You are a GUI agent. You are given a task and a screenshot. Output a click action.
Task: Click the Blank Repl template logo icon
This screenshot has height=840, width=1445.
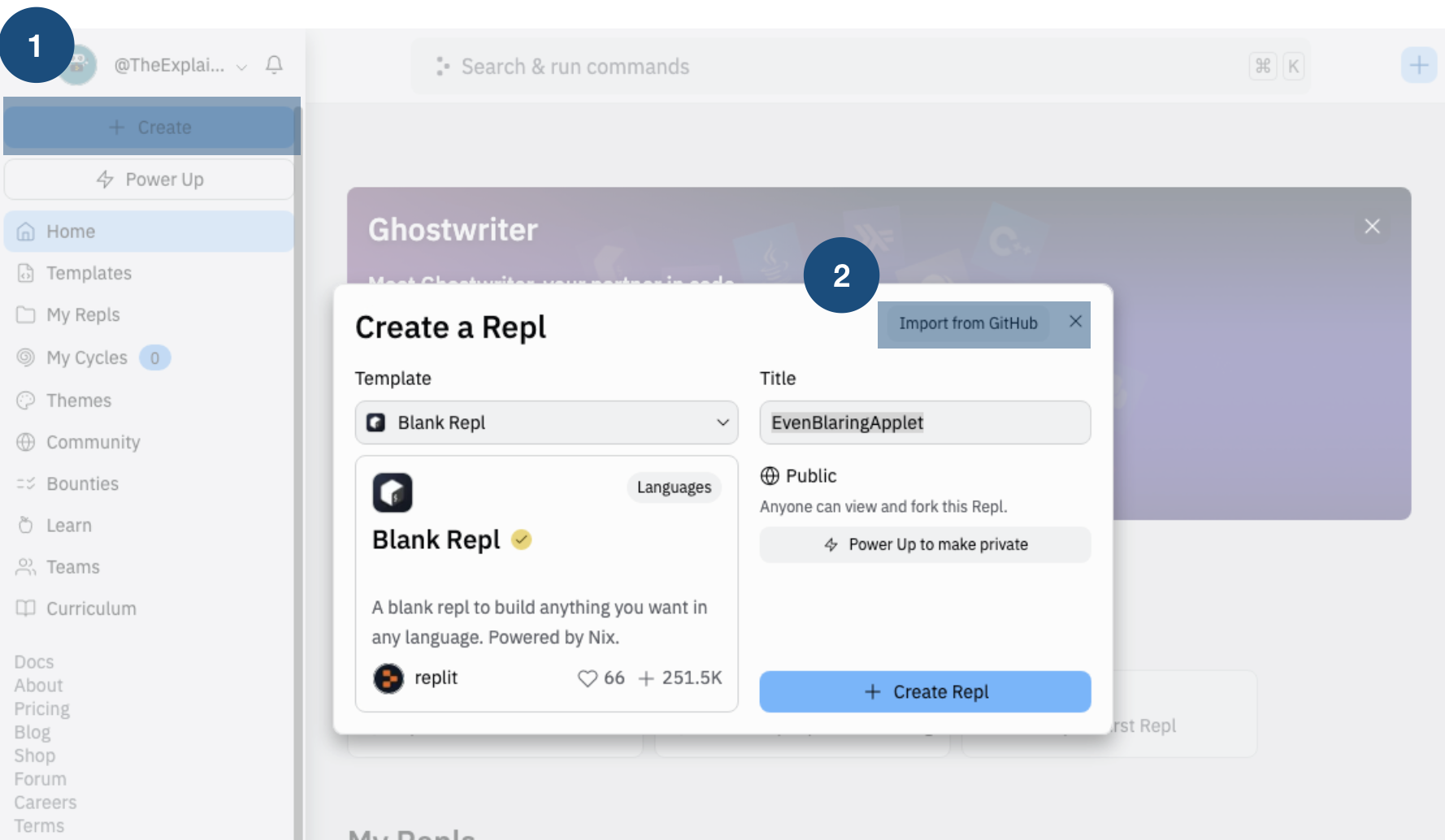tap(393, 492)
